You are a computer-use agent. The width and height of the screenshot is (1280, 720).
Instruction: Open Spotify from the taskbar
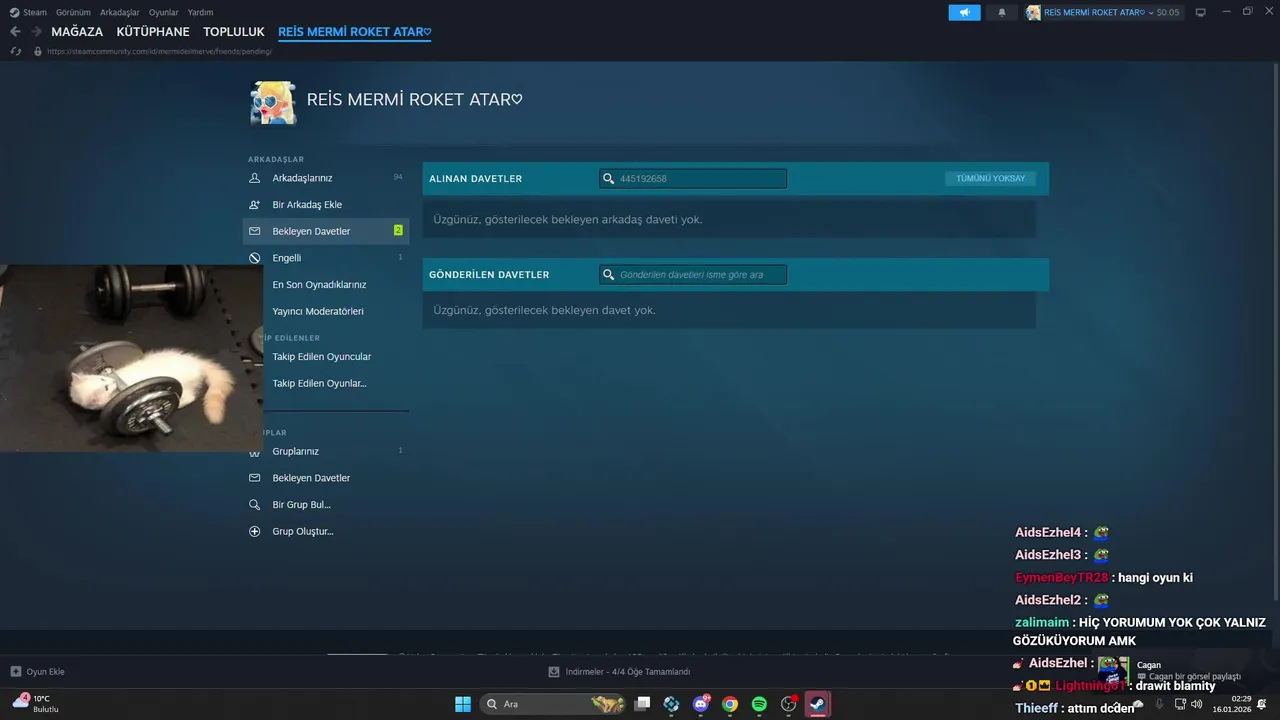[759, 704]
